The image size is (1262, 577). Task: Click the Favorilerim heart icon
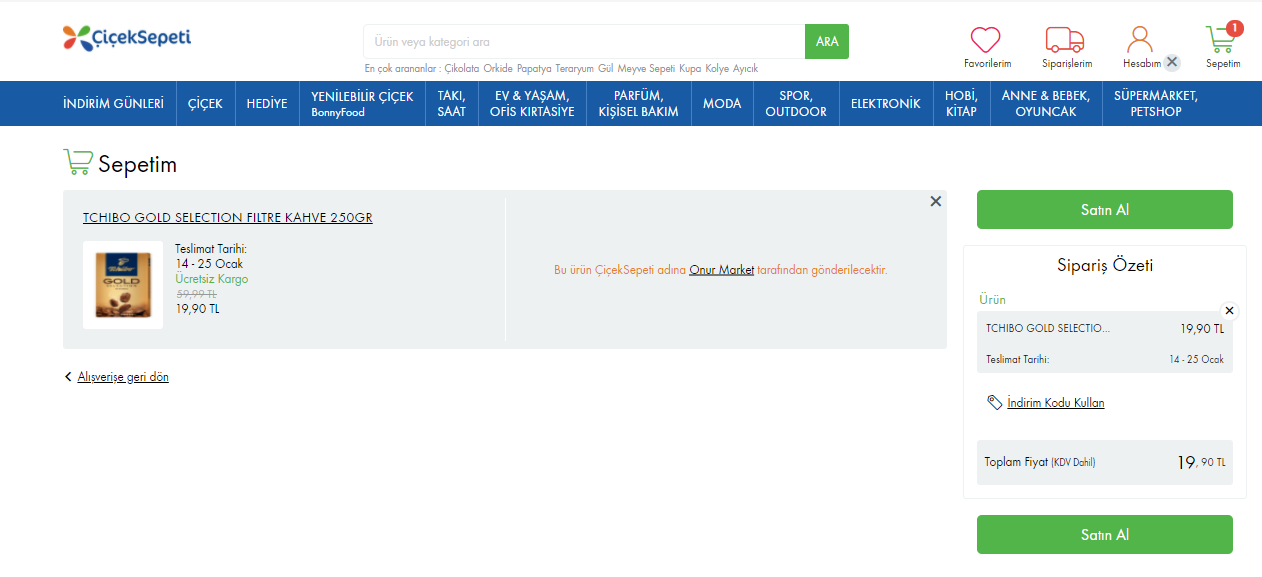tap(986, 40)
